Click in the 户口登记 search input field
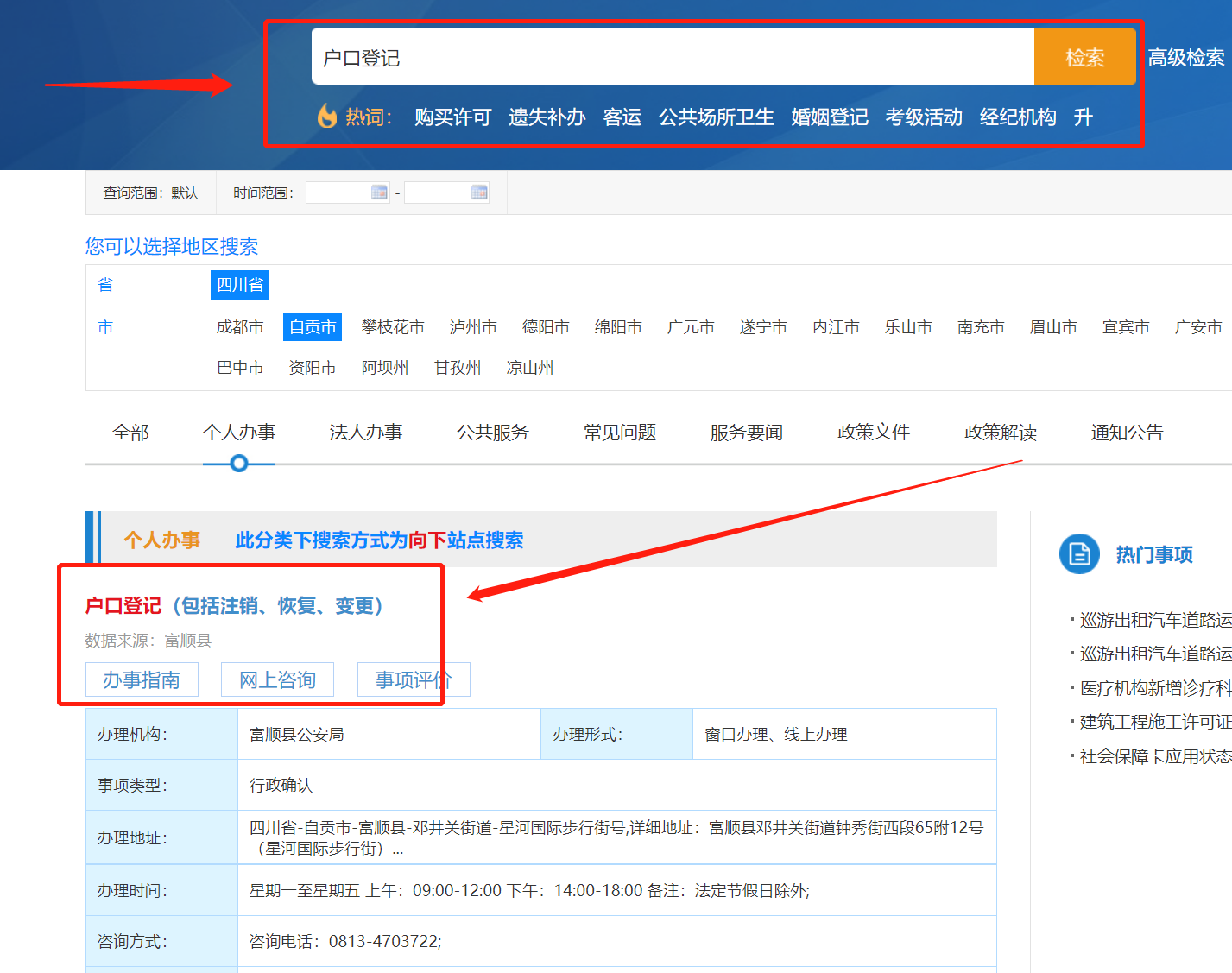Screen dimensions: 1232x973 click(672, 58)
